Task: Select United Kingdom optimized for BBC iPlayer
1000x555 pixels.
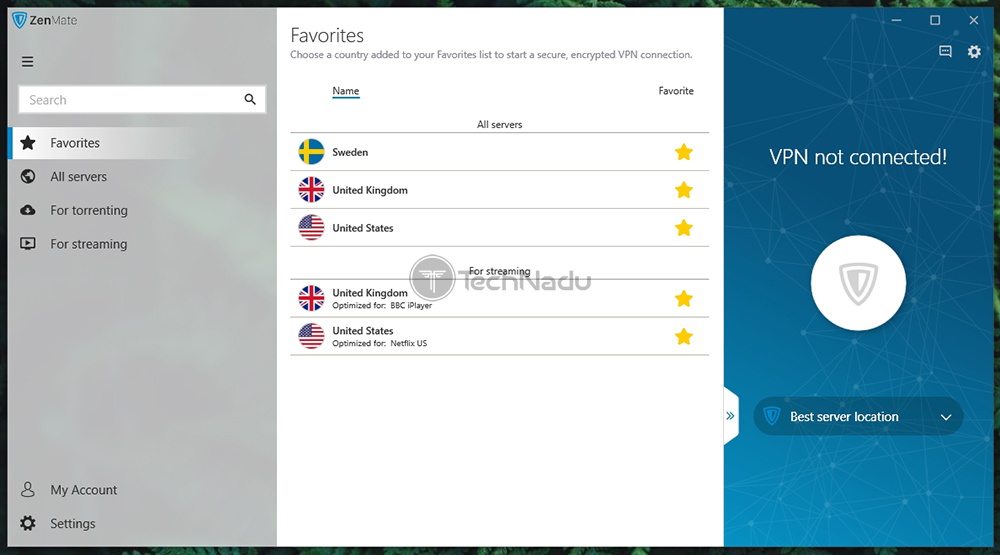Action: (499, 299)
